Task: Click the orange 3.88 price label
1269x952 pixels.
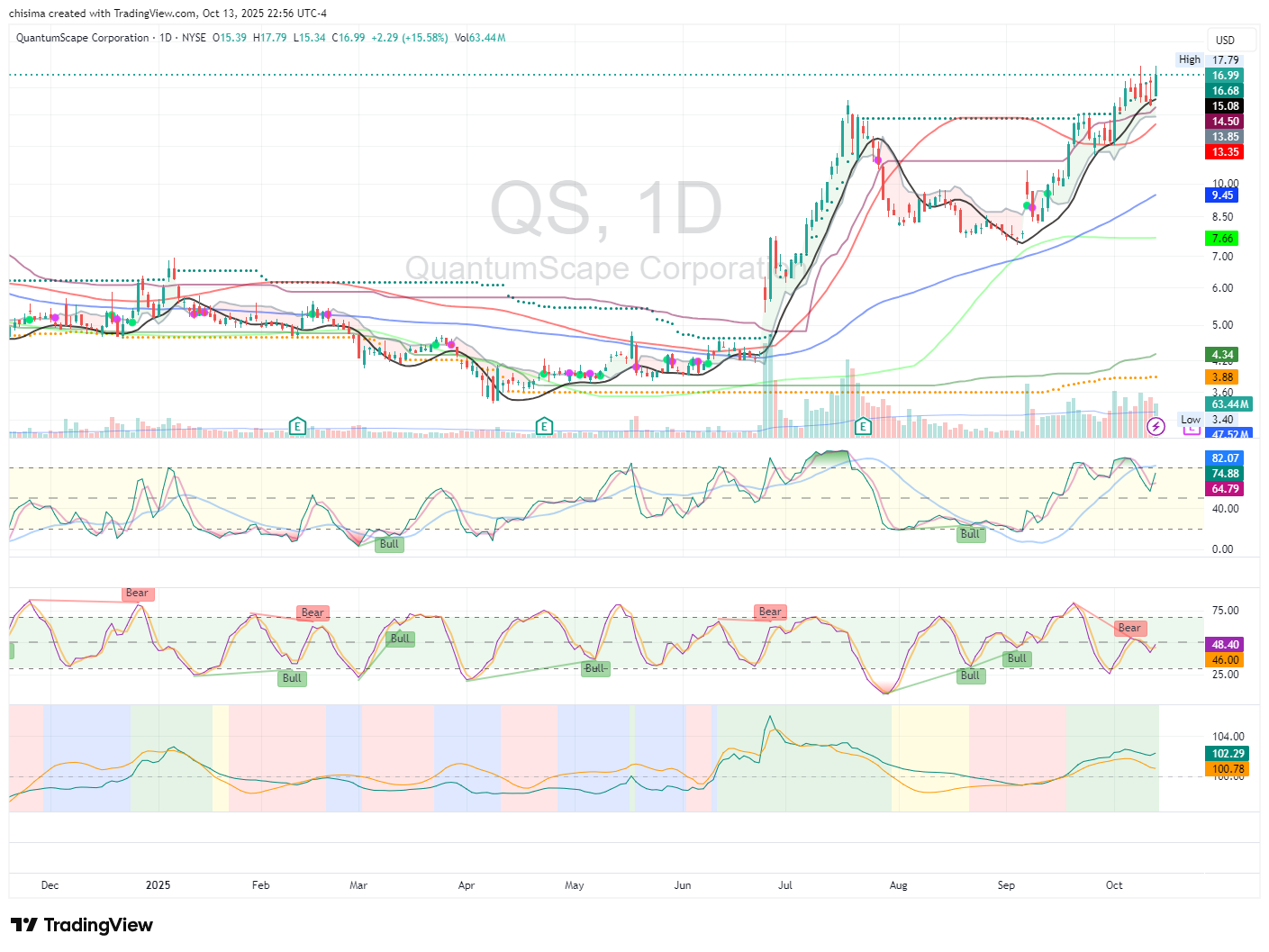Action: (1222, 377)
